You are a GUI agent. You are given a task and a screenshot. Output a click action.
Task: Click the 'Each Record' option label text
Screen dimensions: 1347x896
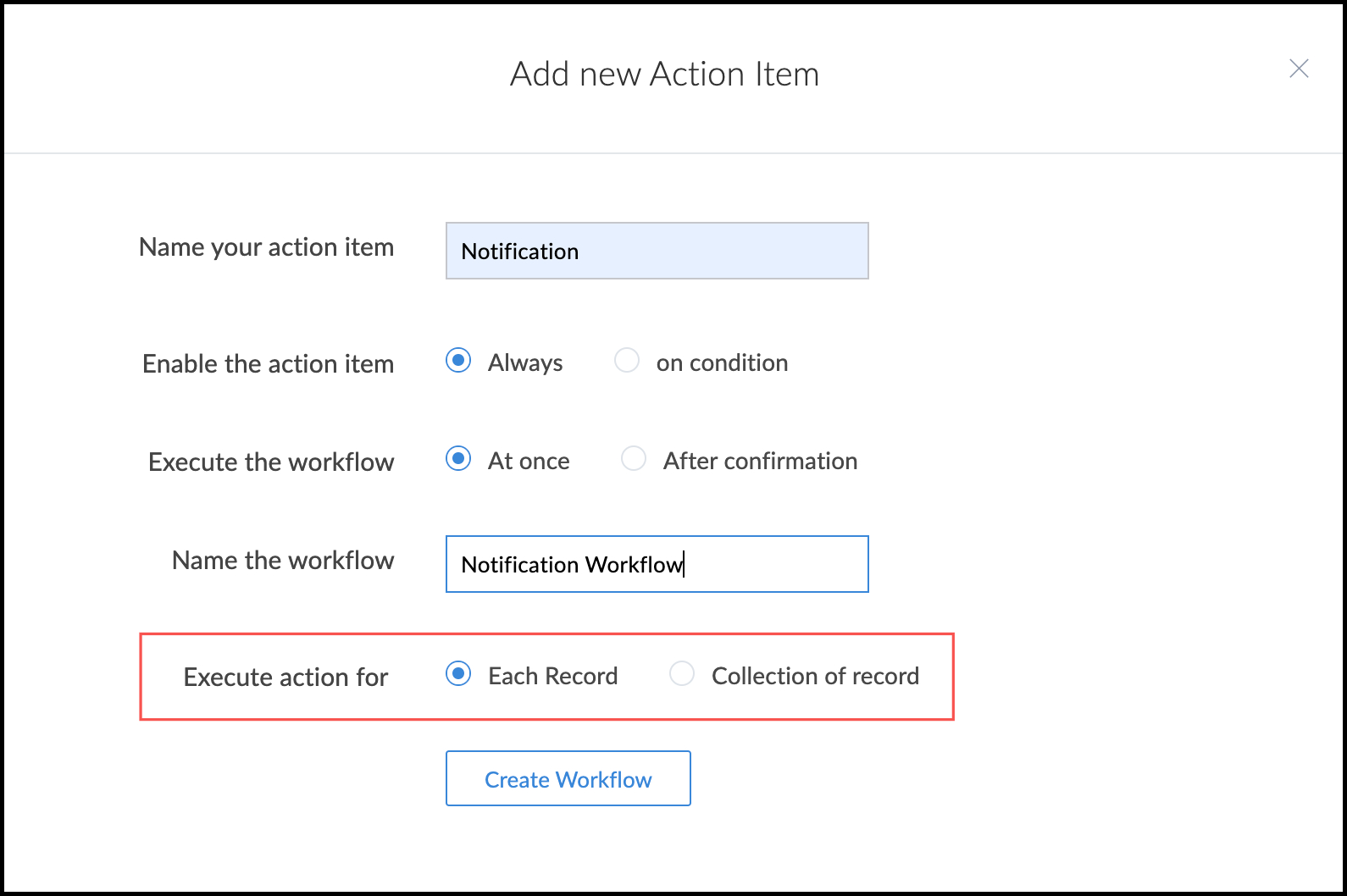point(552,677)
